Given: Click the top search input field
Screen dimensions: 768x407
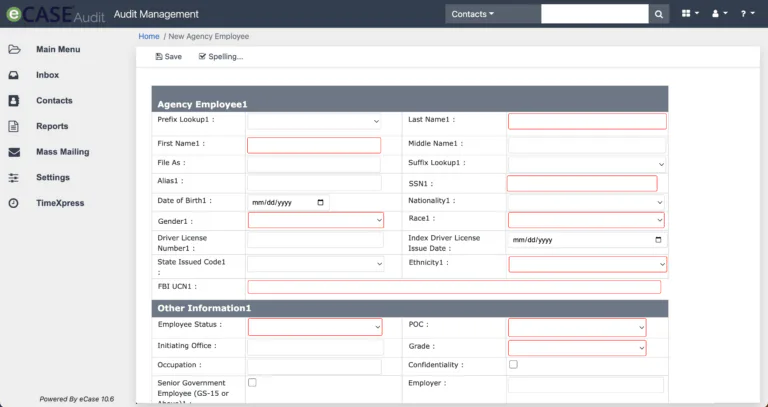Looking at the screenshot, I should 595,14.
